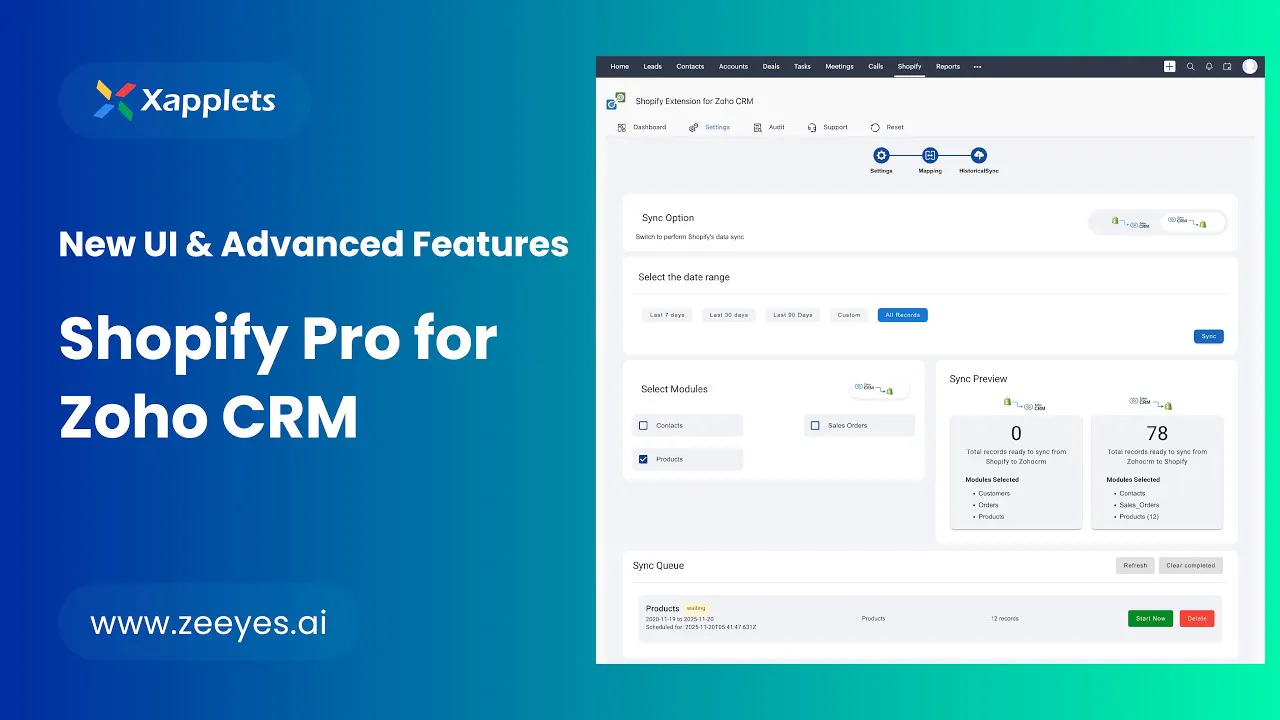Choose the Last 7 days range
The image size is (1280, 720).
click(667, 315)
